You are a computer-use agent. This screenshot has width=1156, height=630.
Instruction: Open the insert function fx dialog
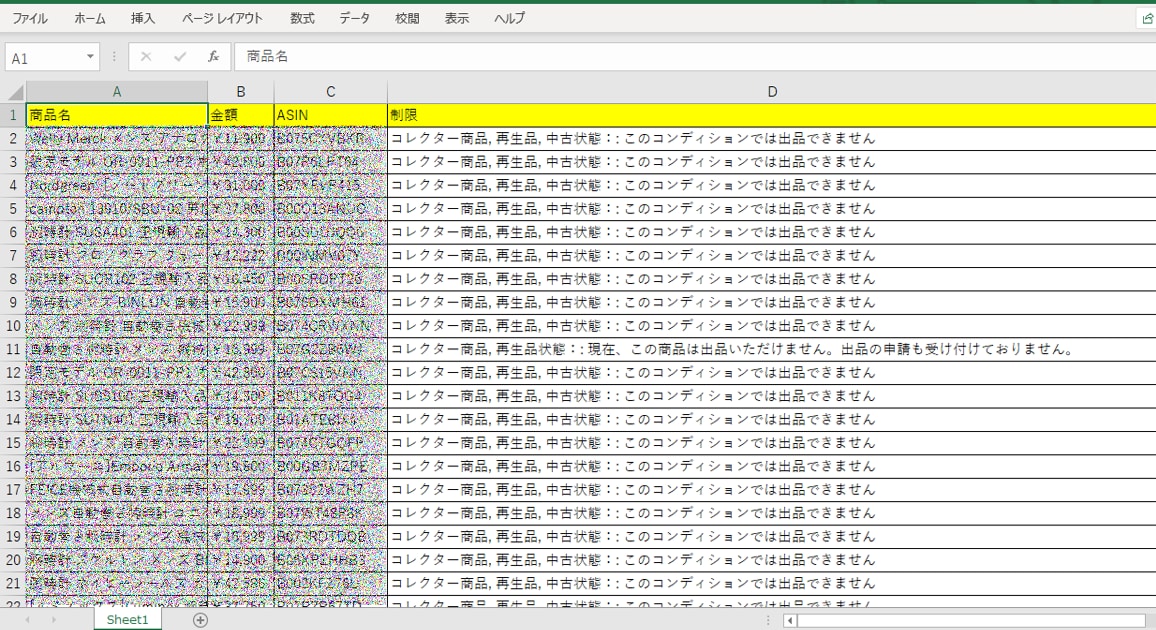coord(213,57)
